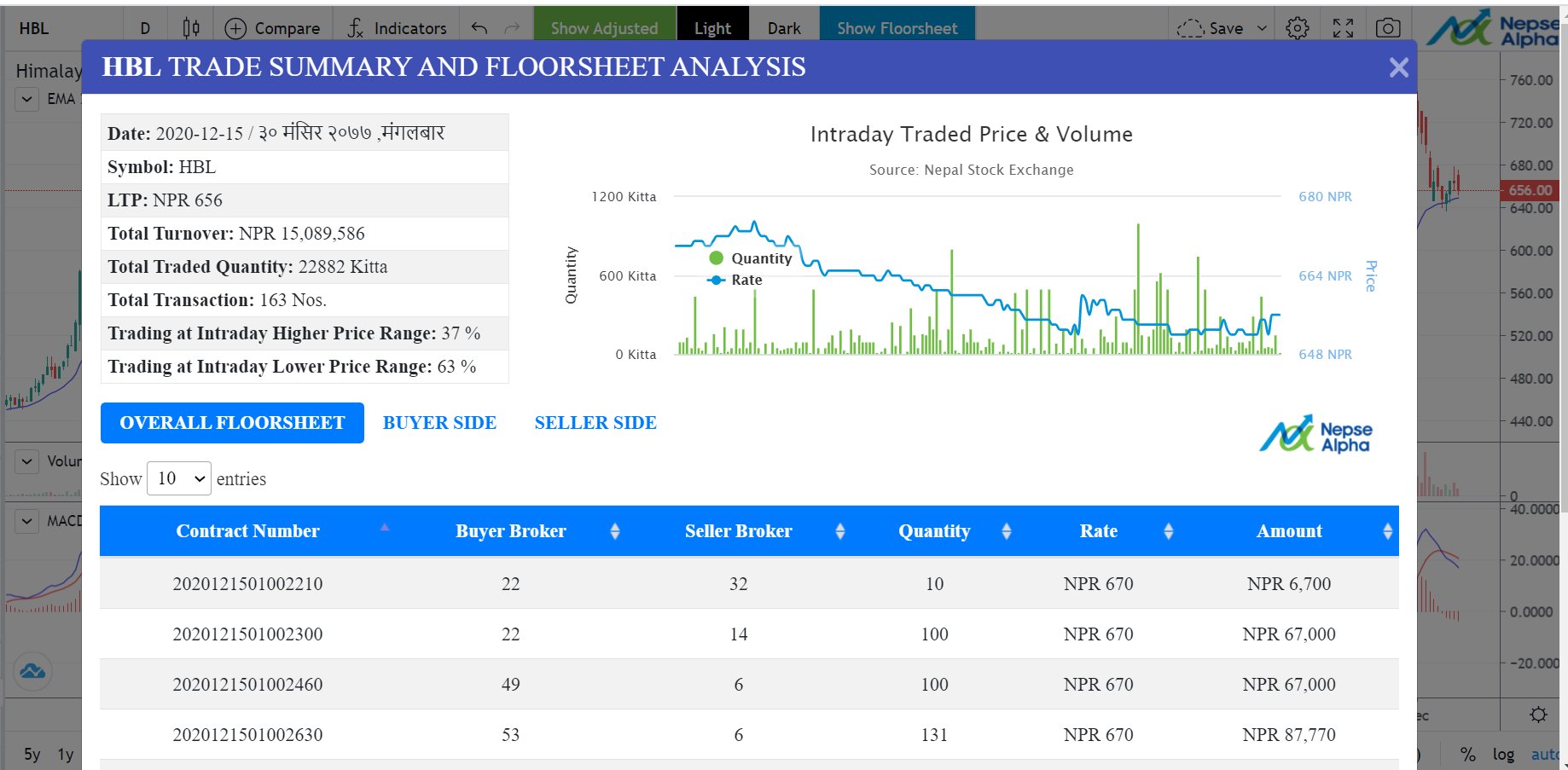Click the Total Traded Quantity row
The width and height of the screenshot is (1568, 770).
pyautogui.click(x=305, y=267)
